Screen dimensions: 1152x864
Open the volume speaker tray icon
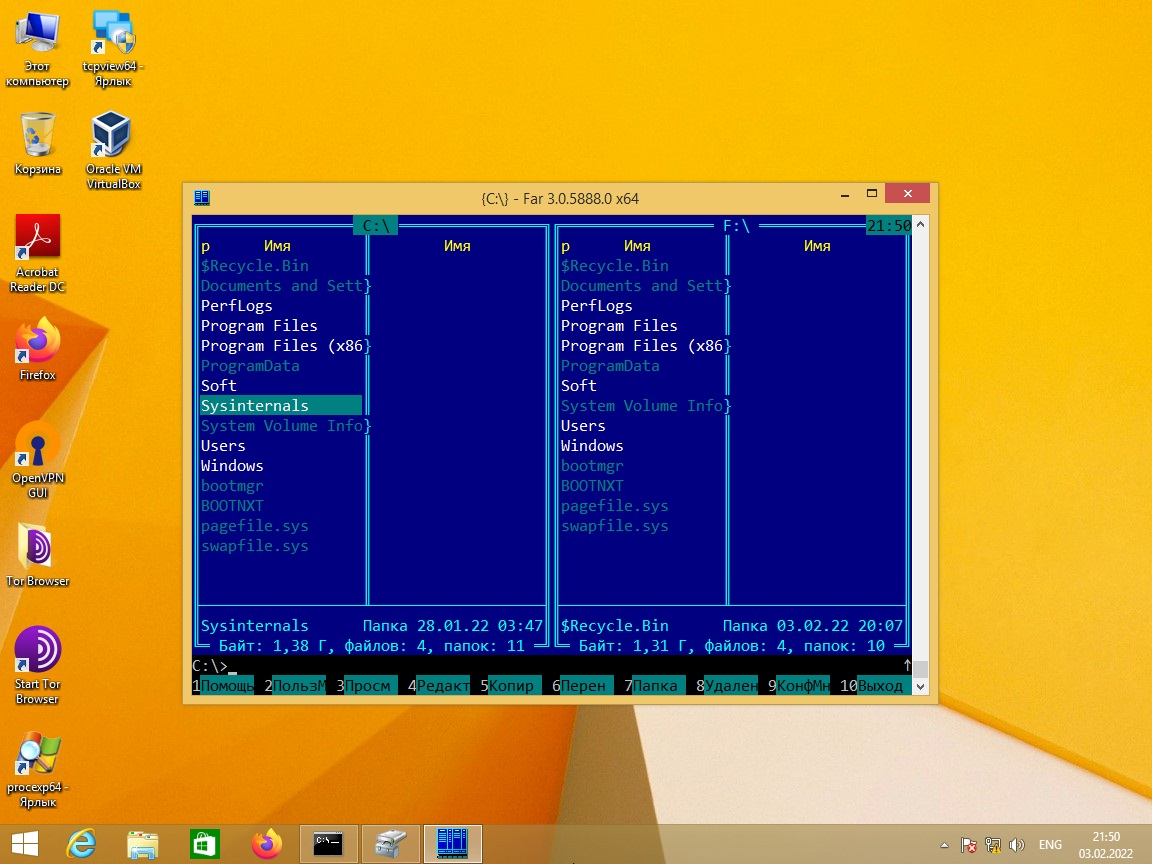1017,845
